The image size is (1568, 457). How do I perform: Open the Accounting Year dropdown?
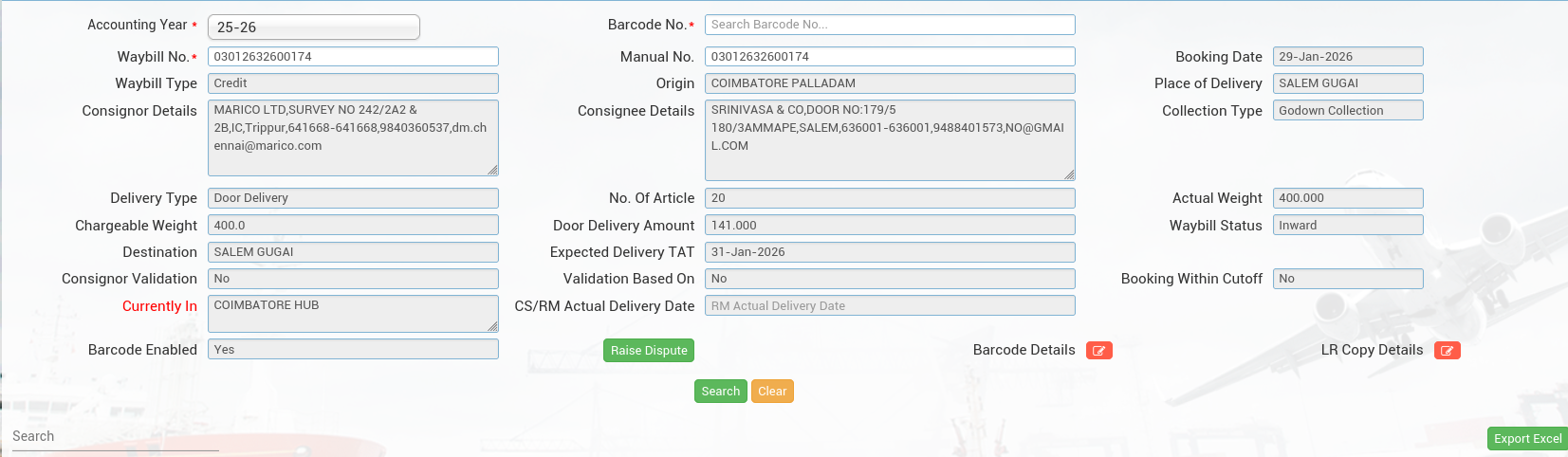coord(313,27)
